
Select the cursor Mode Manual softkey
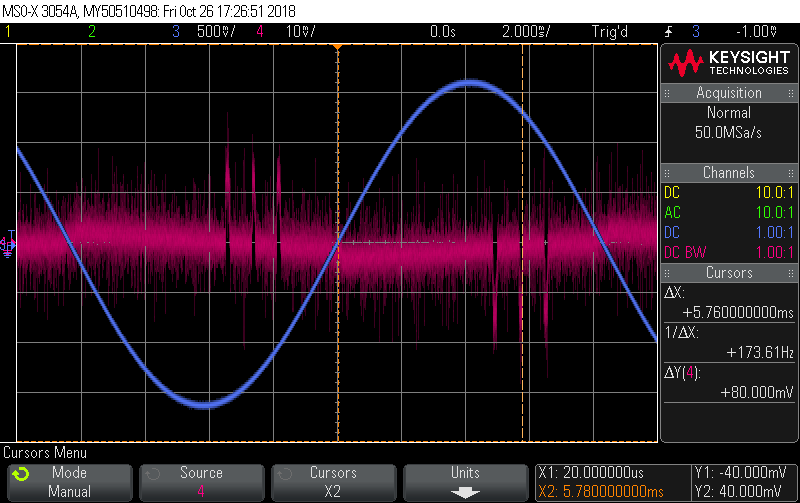point(70,482)
